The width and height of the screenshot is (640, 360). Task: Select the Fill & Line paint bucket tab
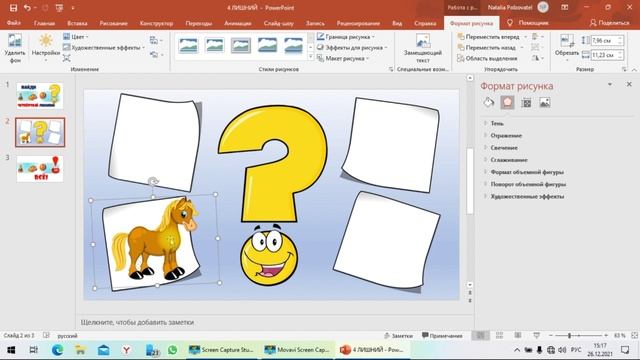[x=489, y=103]
